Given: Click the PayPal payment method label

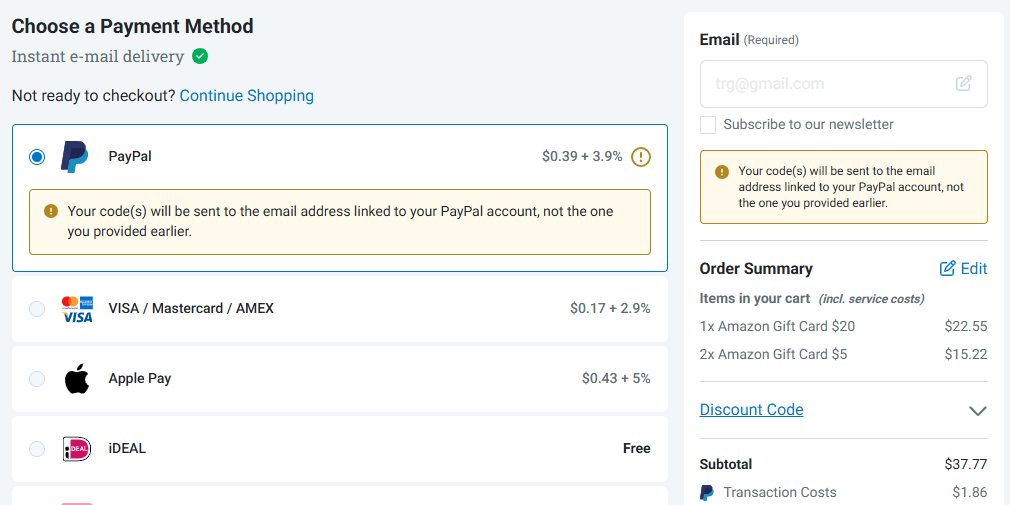Looking at the screenshot, I should point(130,157).
